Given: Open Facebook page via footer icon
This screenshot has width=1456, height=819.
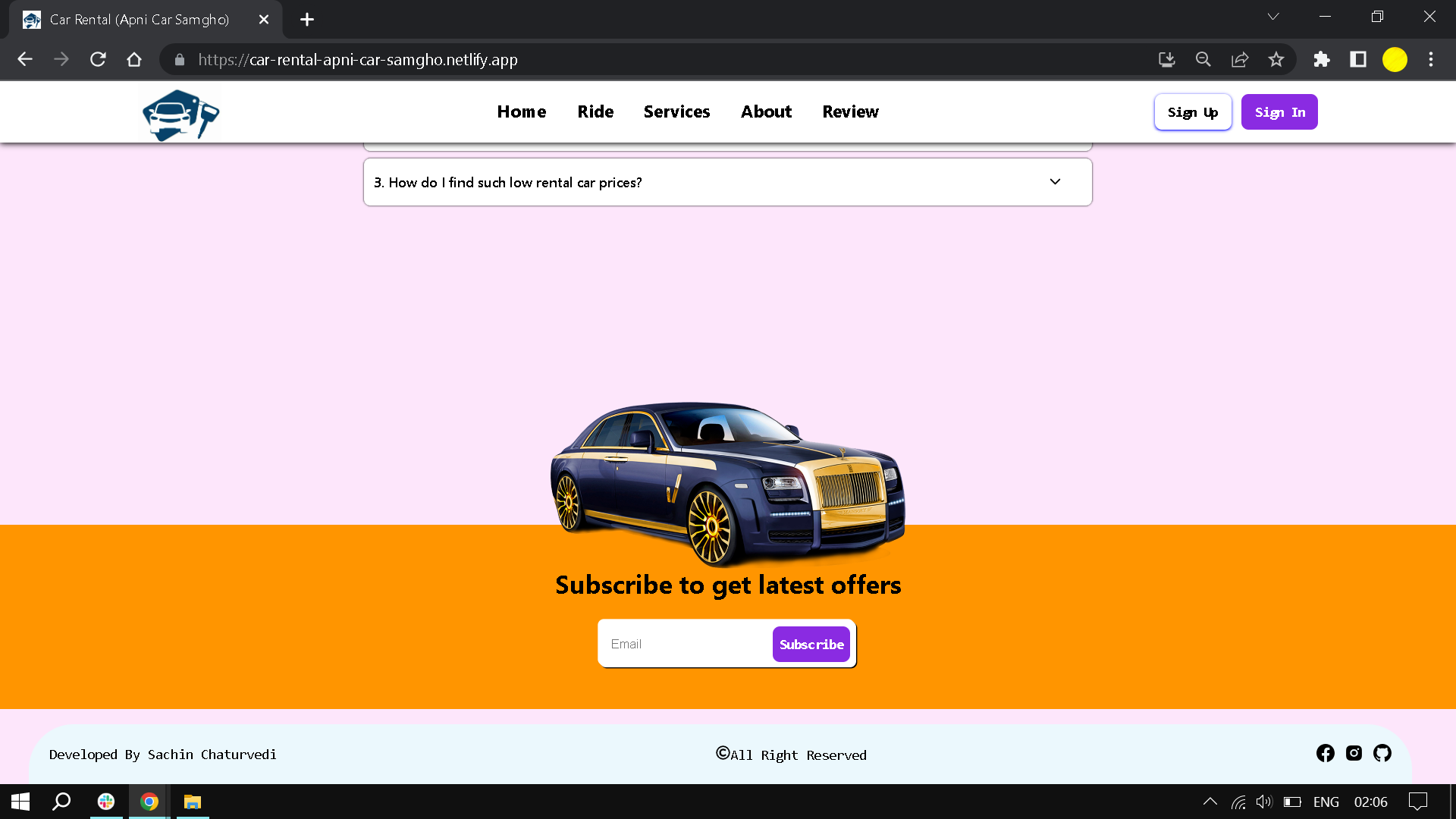Looking at the screenshot, I should (1326, 753).
